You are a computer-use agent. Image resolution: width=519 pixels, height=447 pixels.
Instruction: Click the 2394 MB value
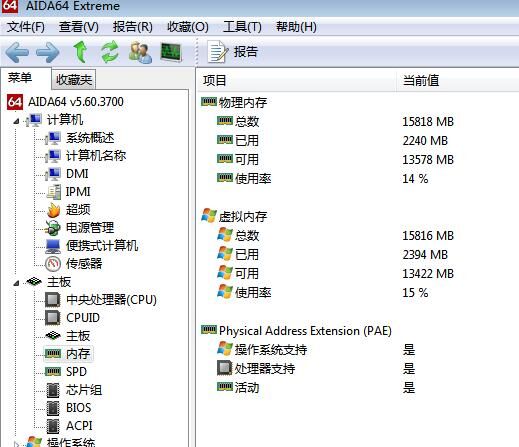pyautogui.click(x=425, y=255)
